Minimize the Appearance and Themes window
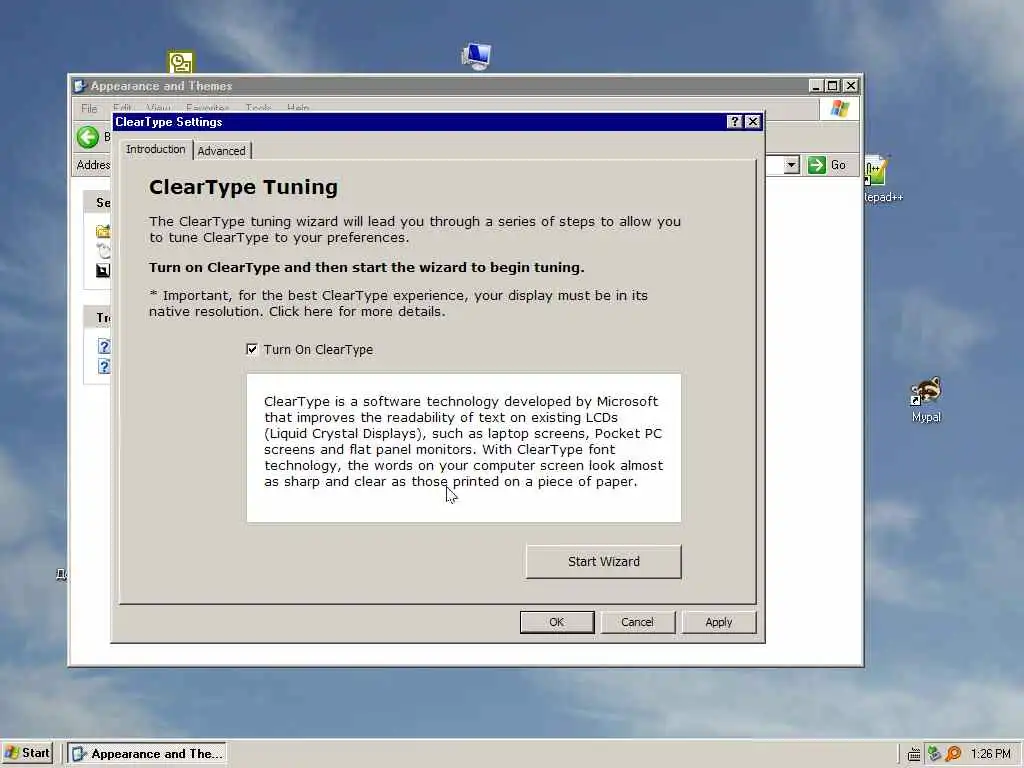The height and width of the screenshot is (768, 1024). click(816, 86)
